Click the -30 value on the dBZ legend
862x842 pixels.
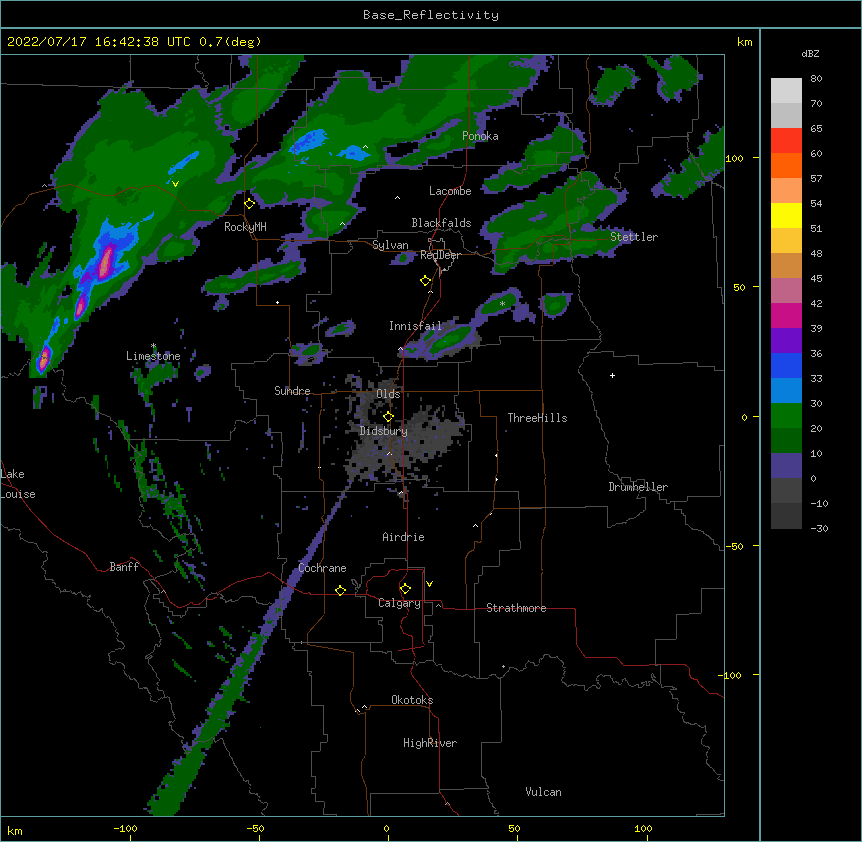819,528
